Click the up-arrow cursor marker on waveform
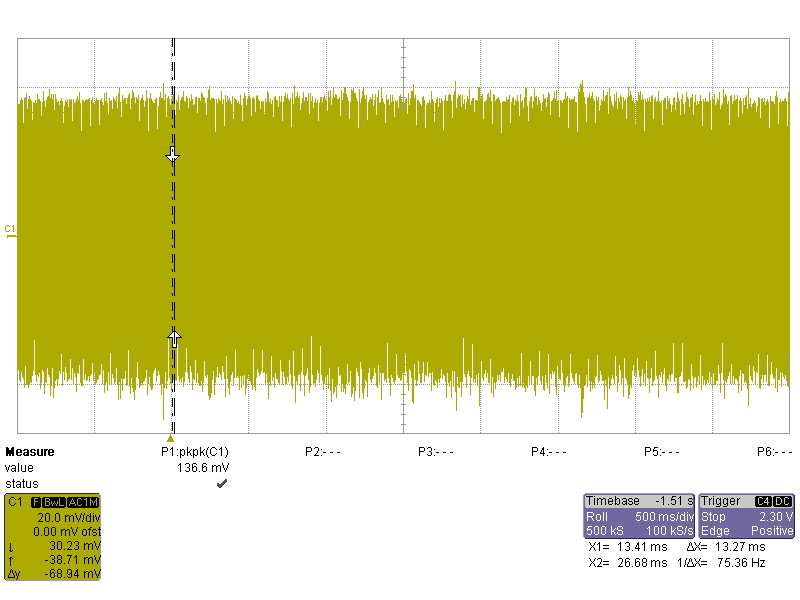The width and height of the screenshot is (800, 600). [x=174, y=338]
